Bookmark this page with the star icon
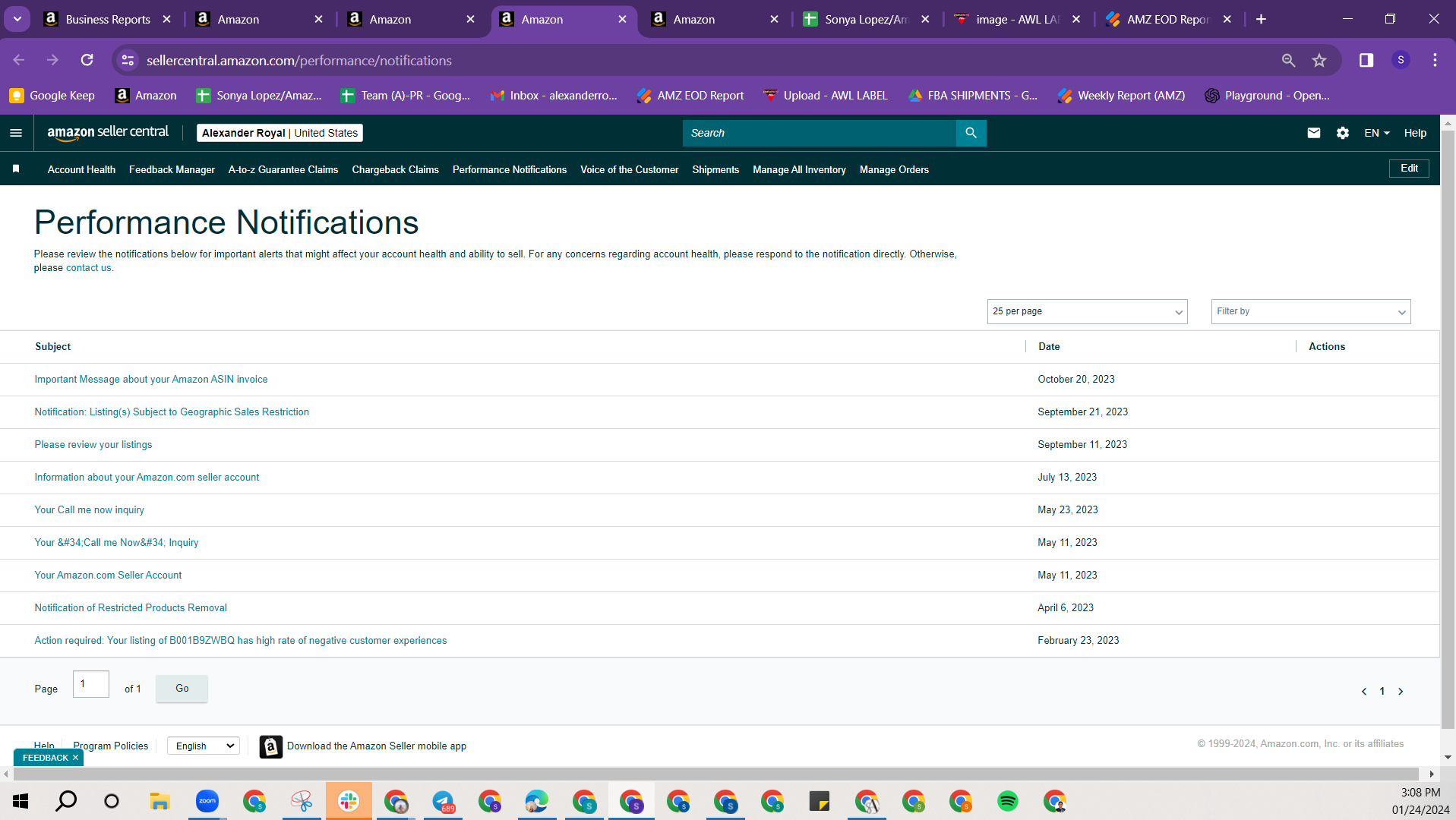 click(x=1319, y=60)
